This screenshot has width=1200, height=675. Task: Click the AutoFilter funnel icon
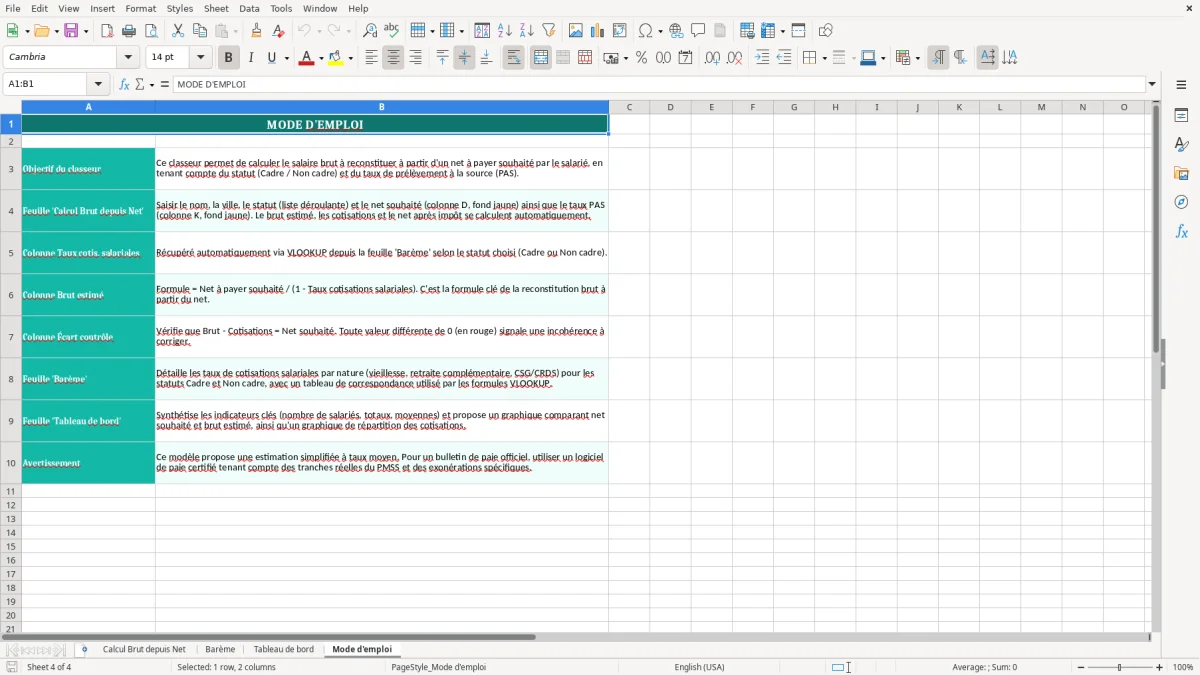(549, 31)
